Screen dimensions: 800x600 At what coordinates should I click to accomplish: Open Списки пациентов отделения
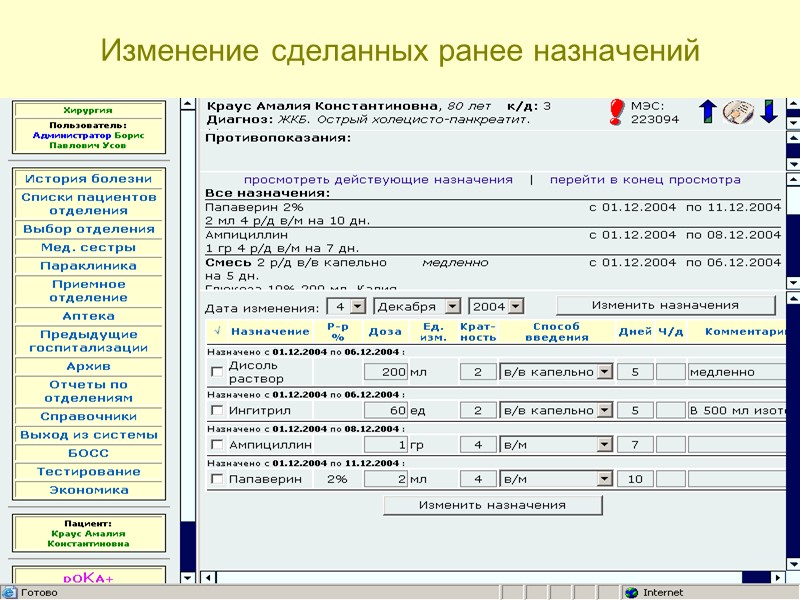coord(89,204)
